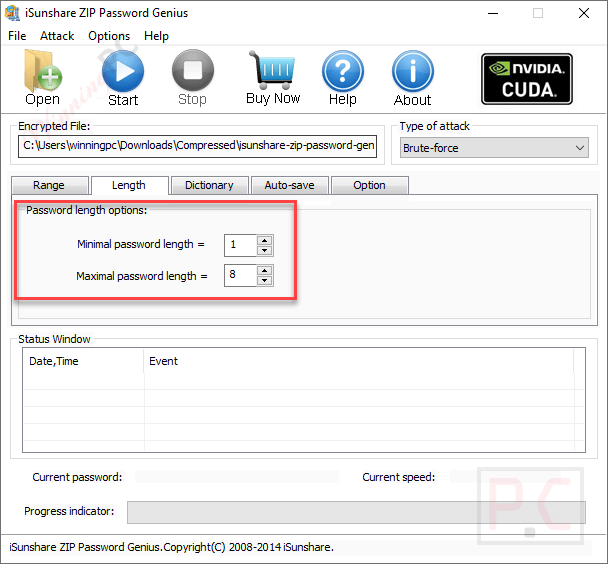
Task: Open the File menu
Action: [x=17, y=36]
